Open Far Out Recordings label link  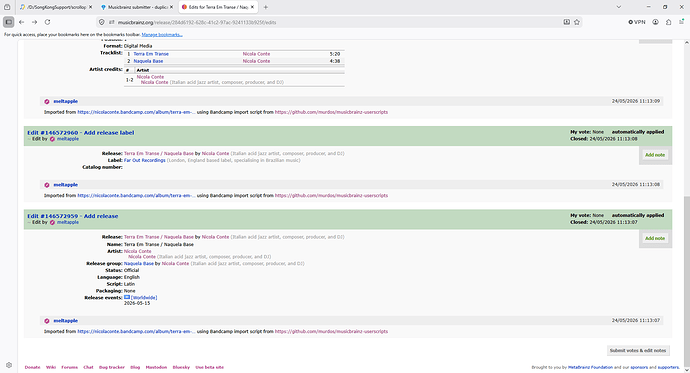pyautogui.click(x=145, y=161)
